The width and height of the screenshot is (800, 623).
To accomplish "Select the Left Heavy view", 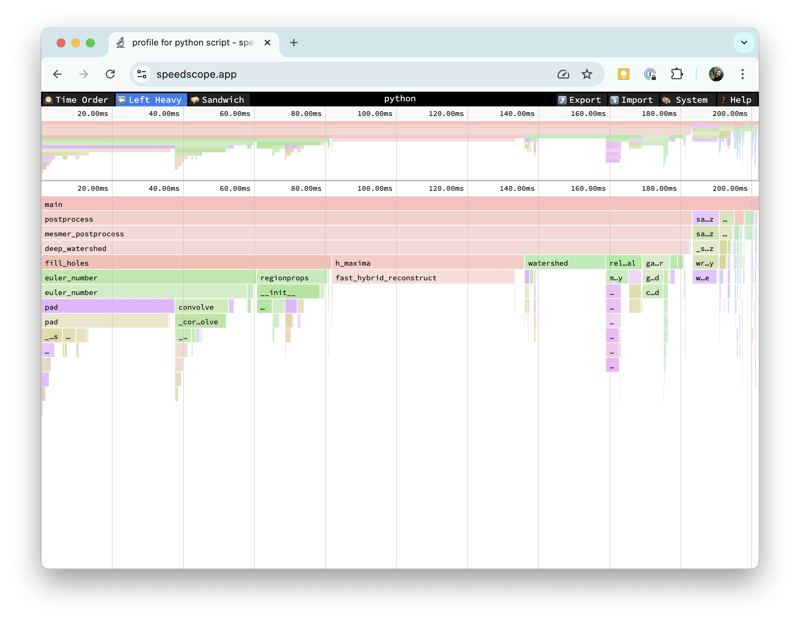I will [151, 99].
